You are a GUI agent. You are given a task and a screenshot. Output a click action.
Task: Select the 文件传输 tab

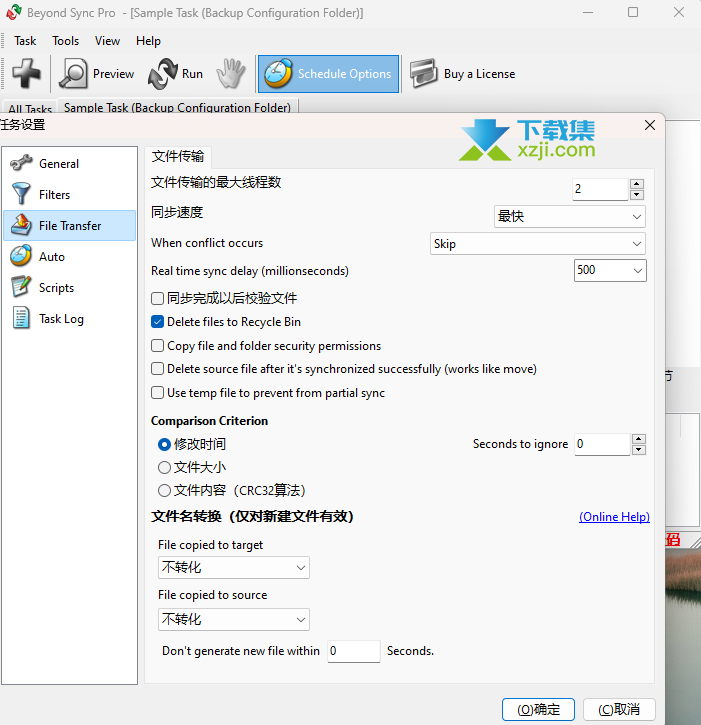(178, 156)
